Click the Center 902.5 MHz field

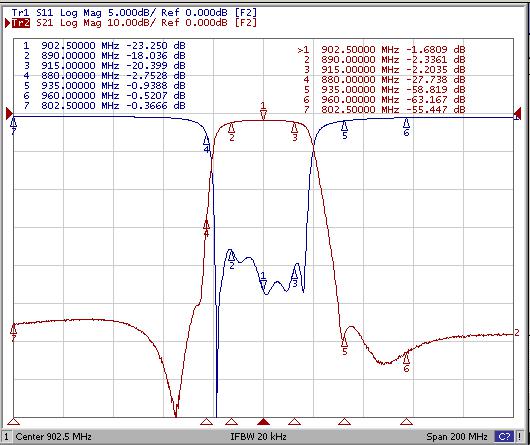[x=53, y=437]
